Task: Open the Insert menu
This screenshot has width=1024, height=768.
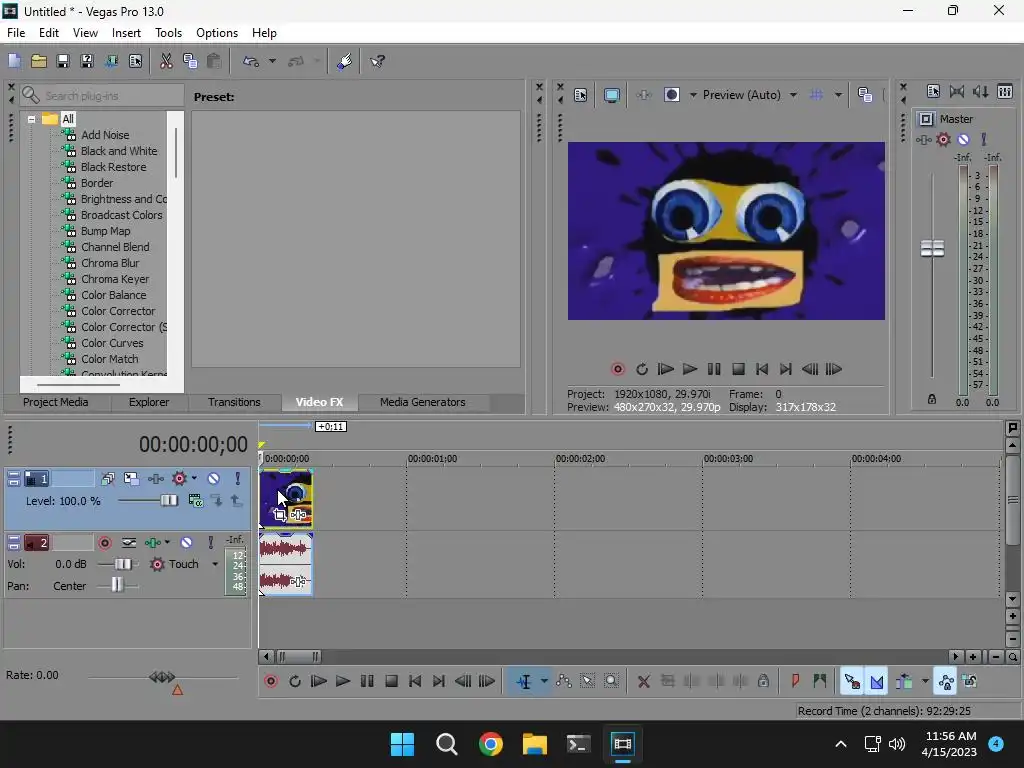Action: [x=126, y=33]
